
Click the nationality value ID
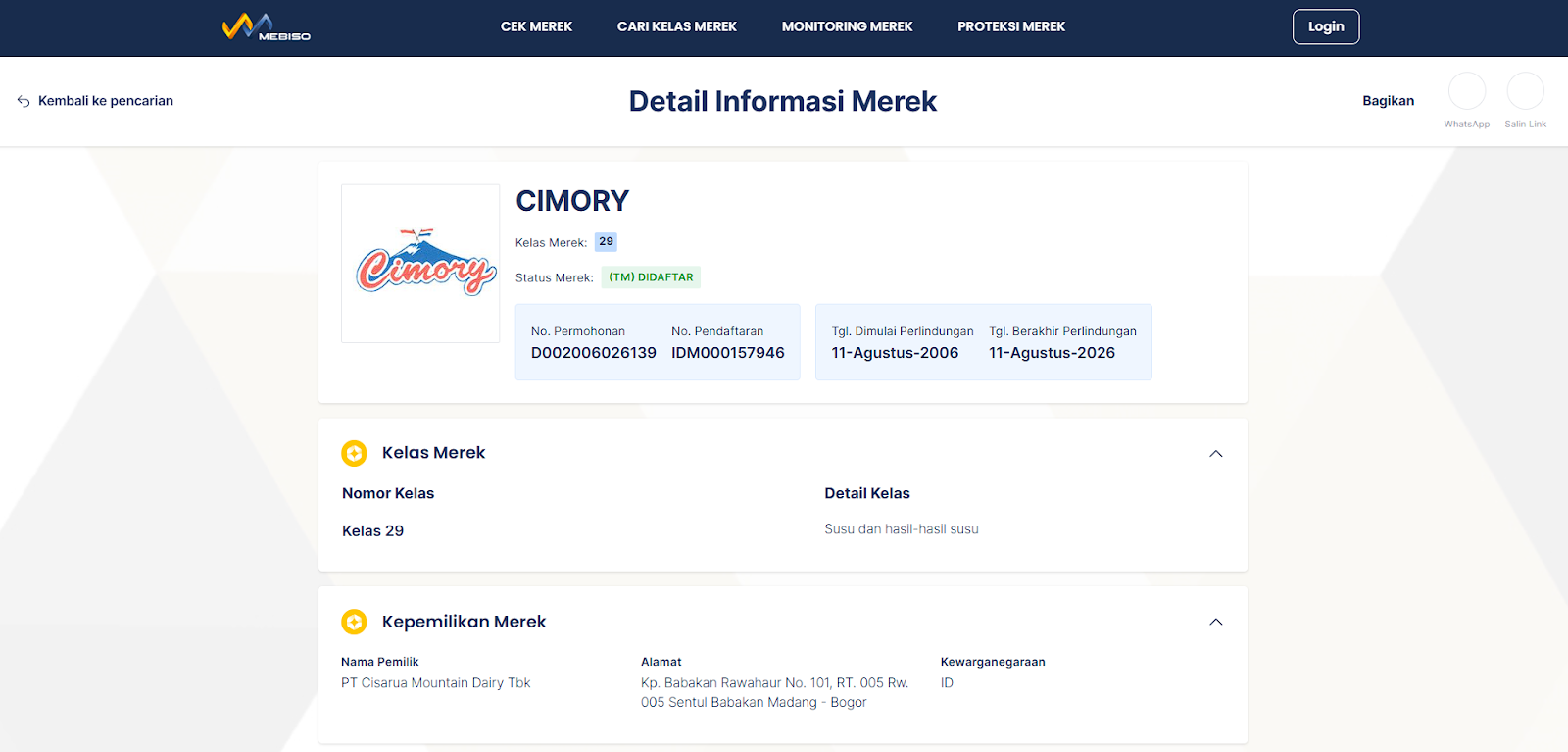tap(947, 683)
